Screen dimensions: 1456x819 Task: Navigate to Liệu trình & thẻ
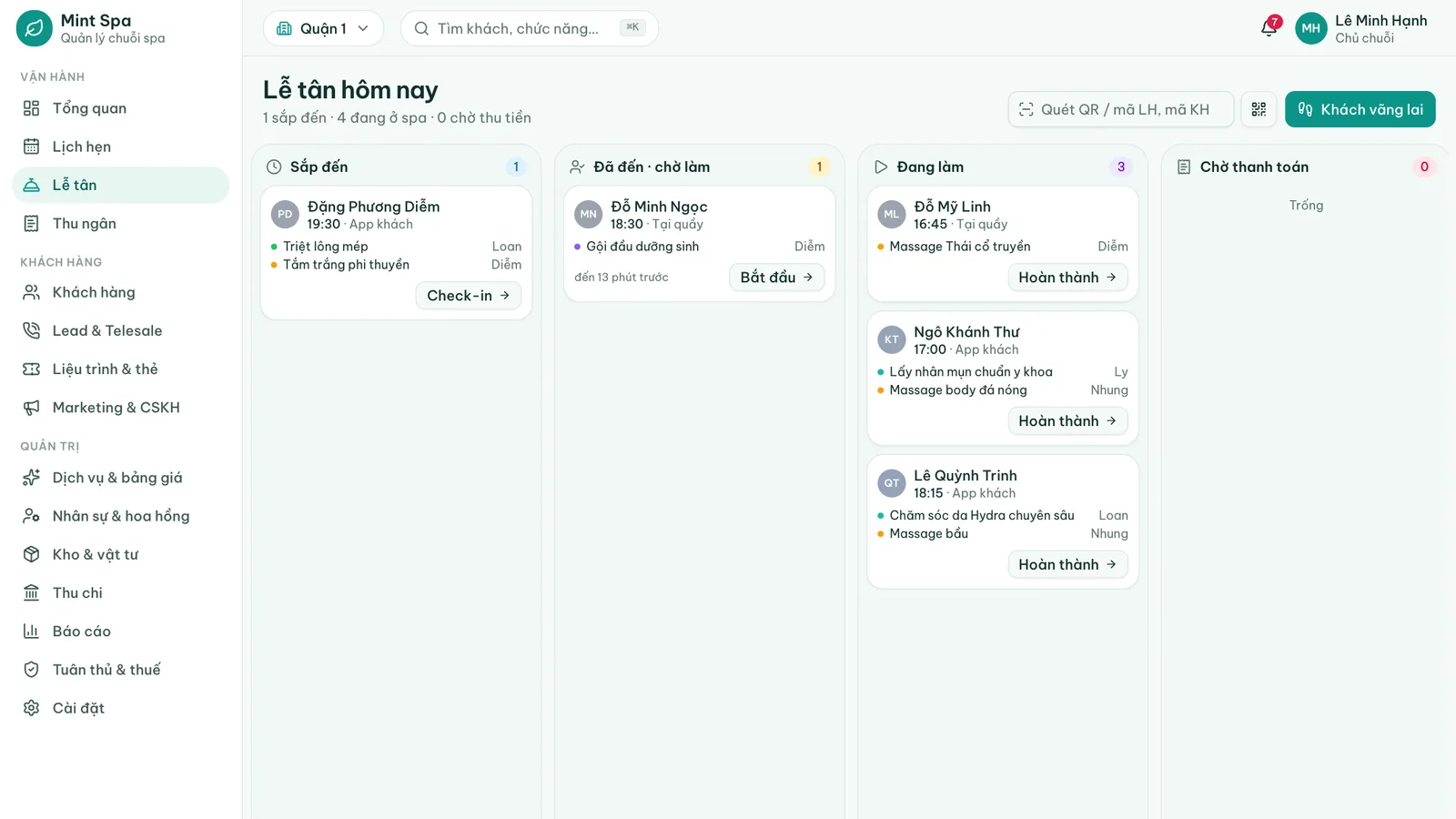pos(120,369)
